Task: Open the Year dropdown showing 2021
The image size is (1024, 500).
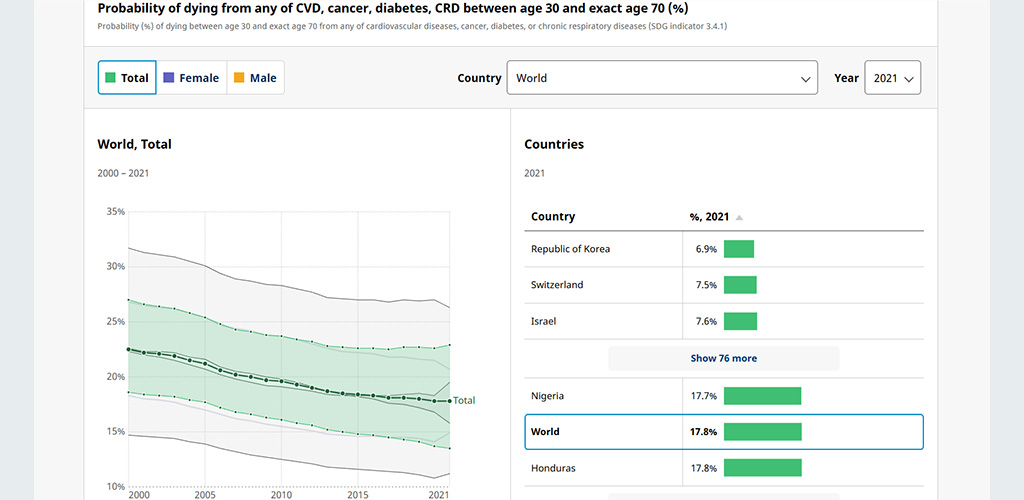Action: coord(893,78)
